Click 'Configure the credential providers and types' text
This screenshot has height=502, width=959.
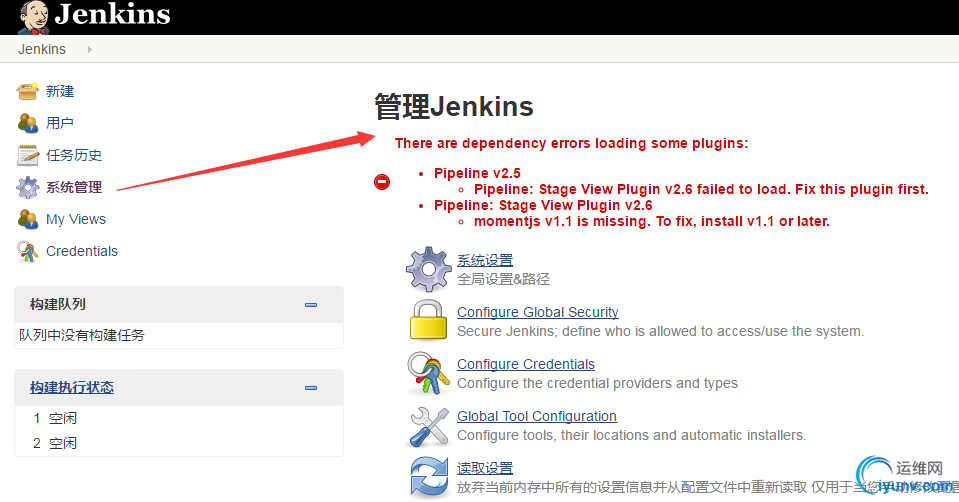(x=598, y=383)
